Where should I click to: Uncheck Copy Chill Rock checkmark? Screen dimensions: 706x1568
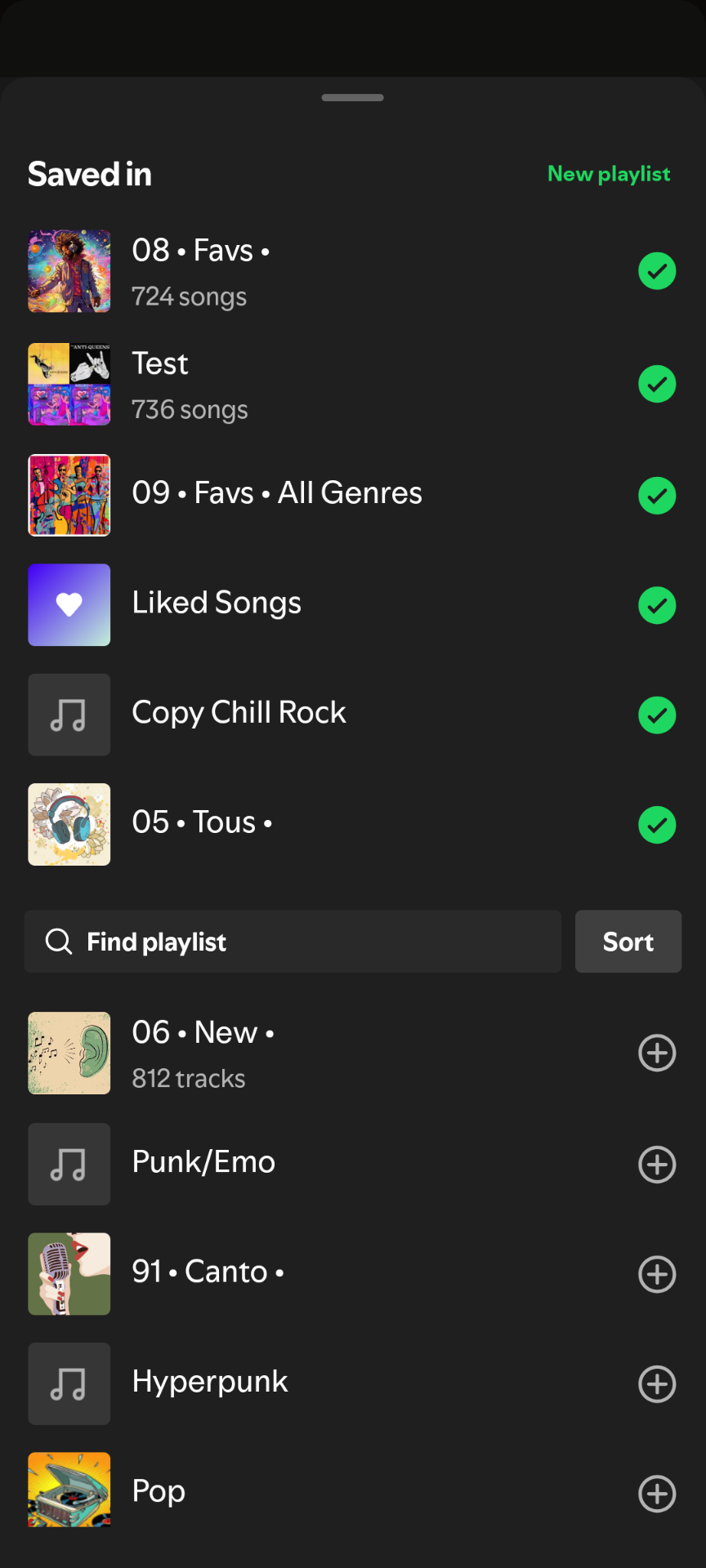coord(657,715)
